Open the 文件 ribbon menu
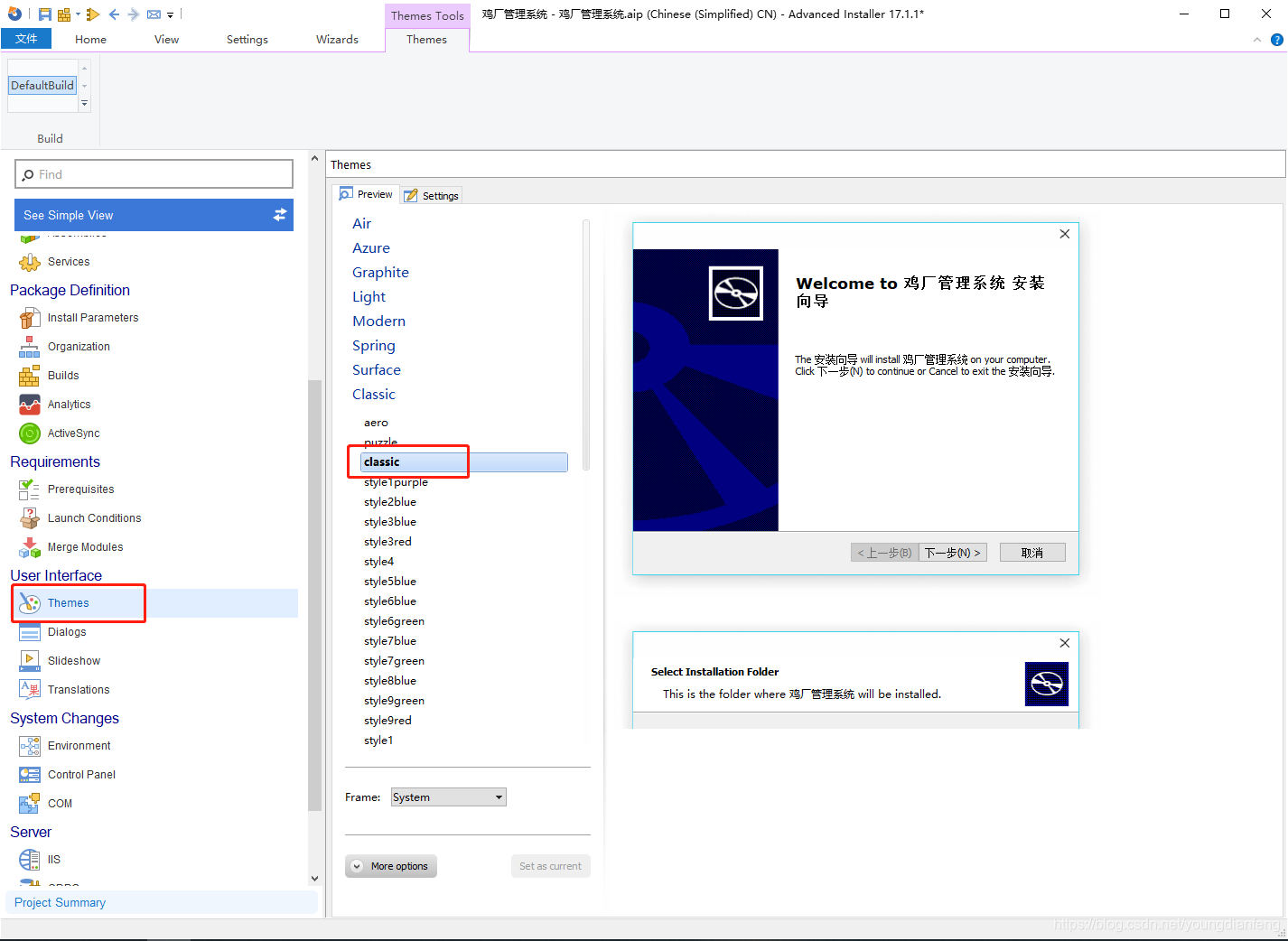Screen dimensions: 1288x941 (x=26, y=39)
